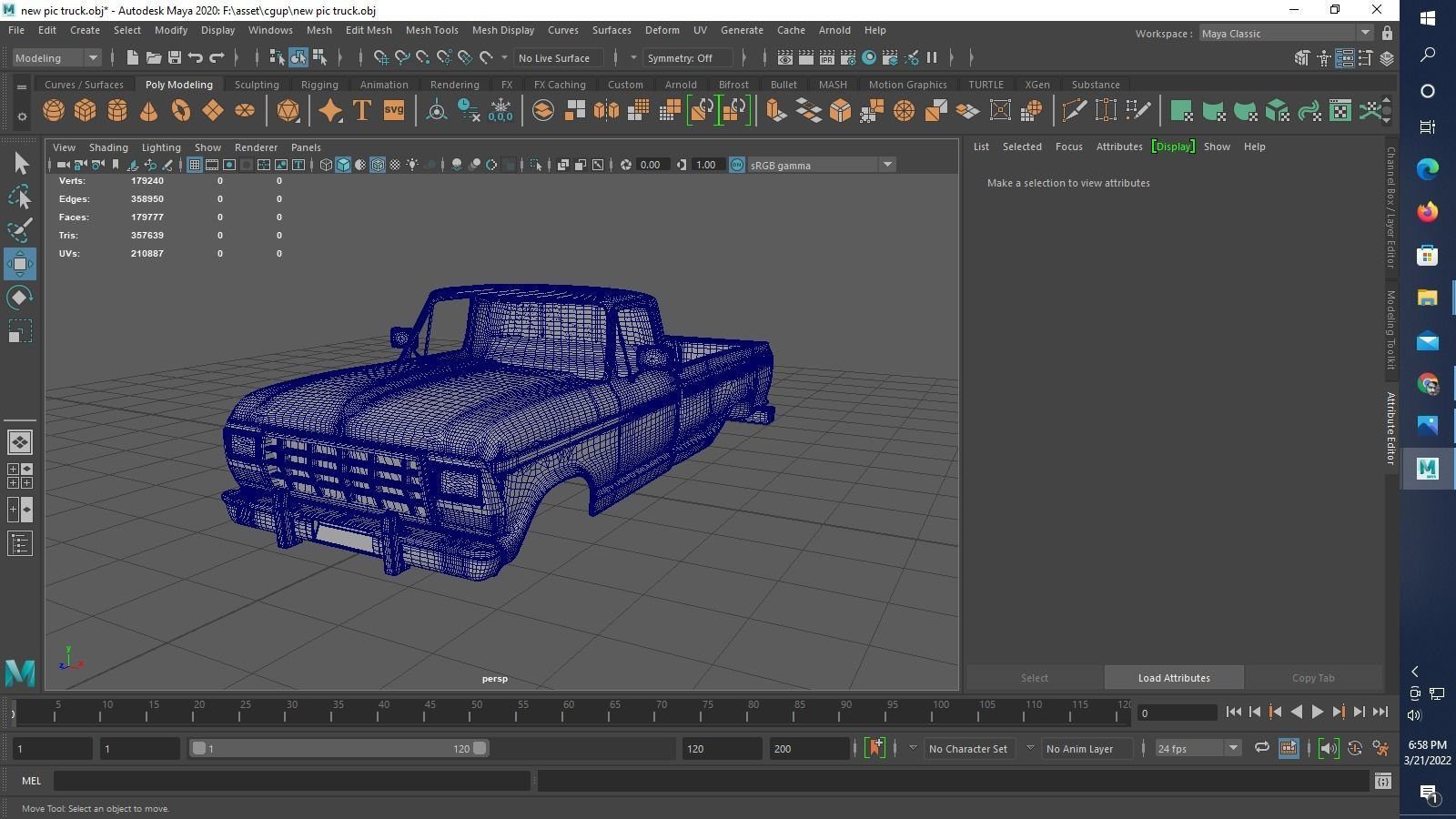Screen dimensions: 1456x819
Task: Create a polygon cone from shelf
Action: [x=148, y=110]
